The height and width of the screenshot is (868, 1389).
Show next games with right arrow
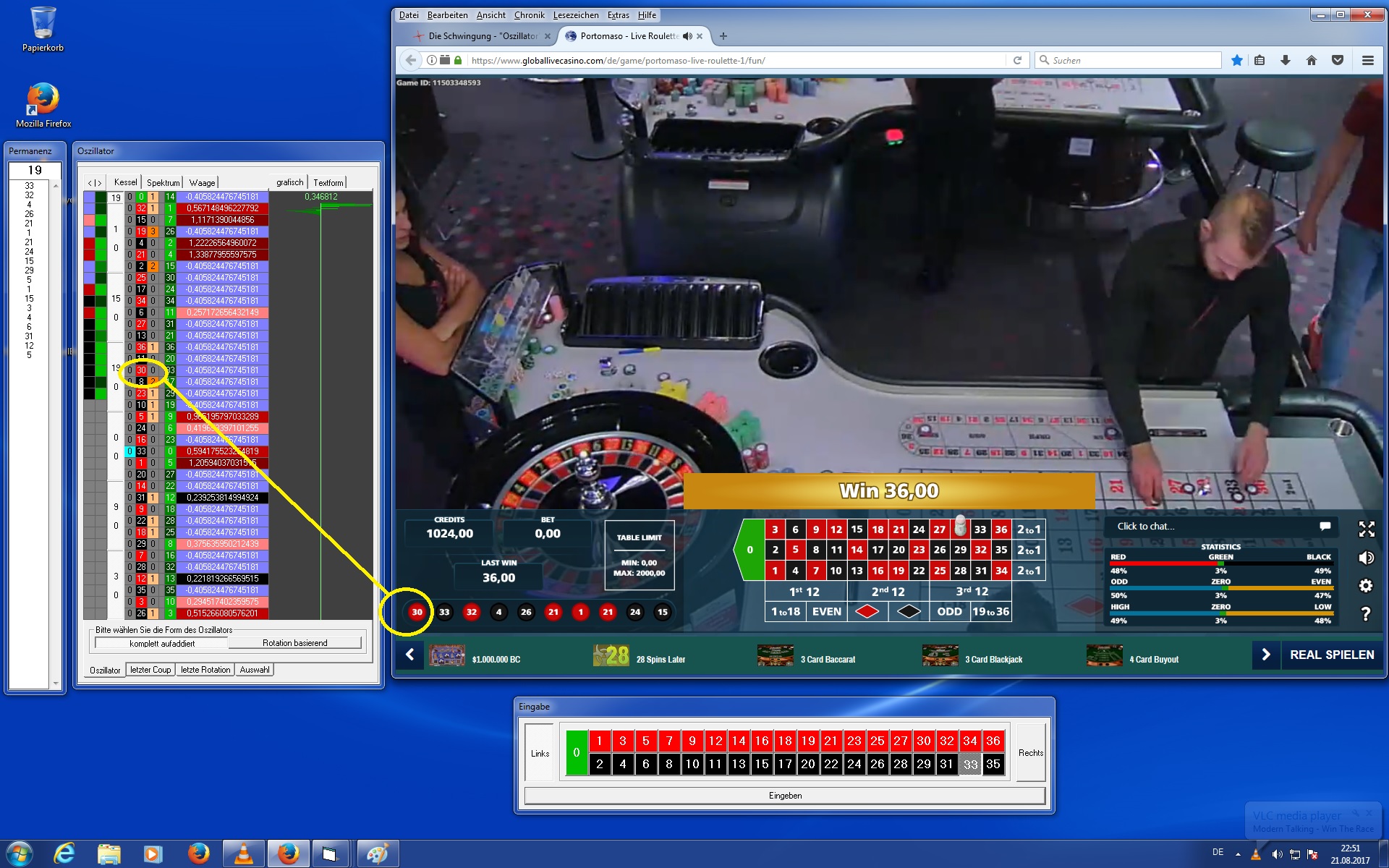pyautogui.click(x=1266, y=655)
